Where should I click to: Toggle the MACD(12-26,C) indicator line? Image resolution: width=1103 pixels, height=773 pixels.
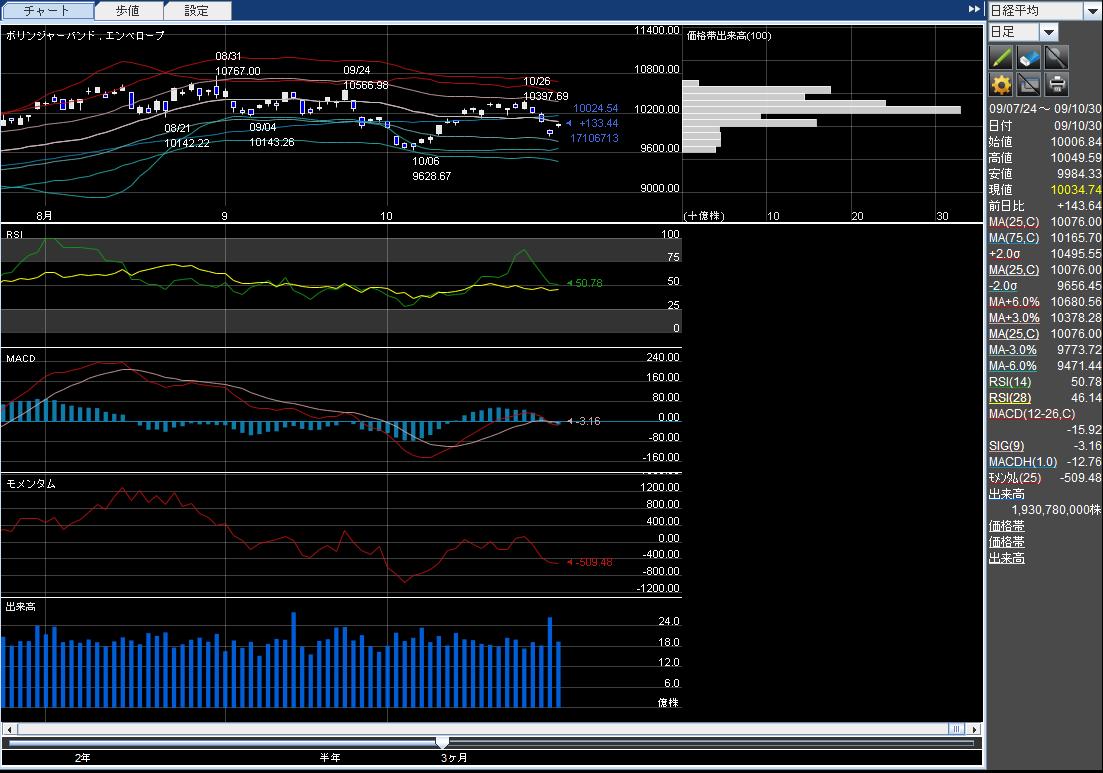pos(1028,413)
